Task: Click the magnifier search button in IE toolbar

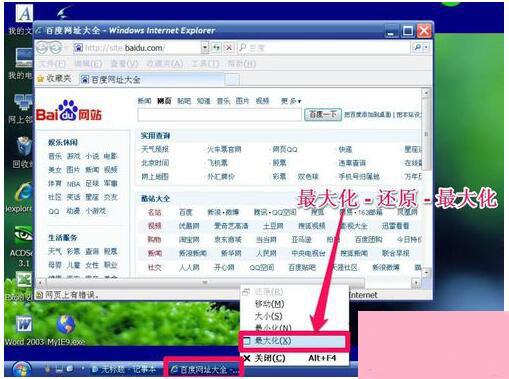Action: (417, 48)
